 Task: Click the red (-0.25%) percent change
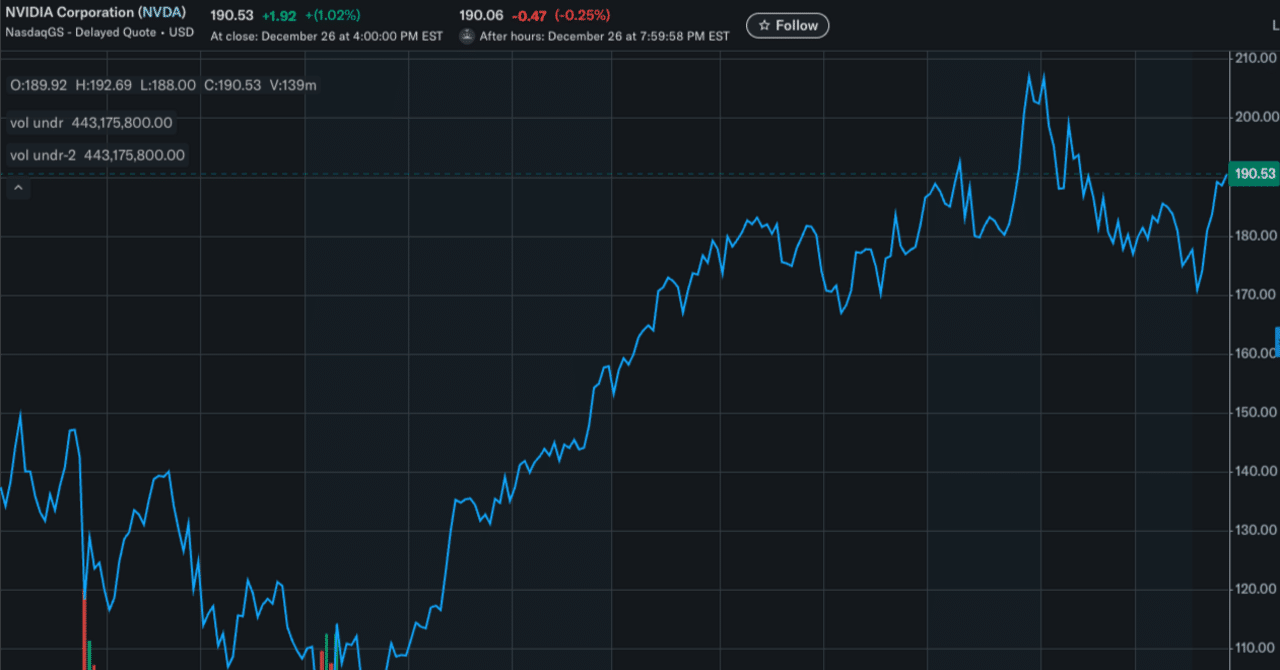(582, 15)
